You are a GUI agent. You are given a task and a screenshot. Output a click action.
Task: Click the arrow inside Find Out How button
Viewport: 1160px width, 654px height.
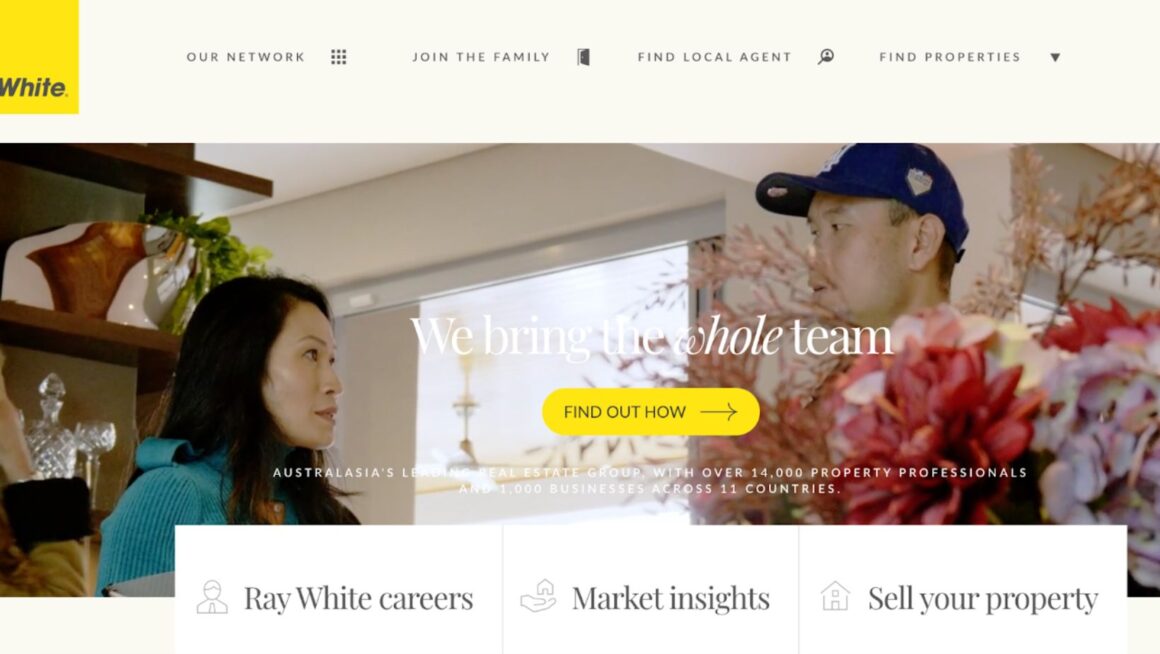coord(719,411)
